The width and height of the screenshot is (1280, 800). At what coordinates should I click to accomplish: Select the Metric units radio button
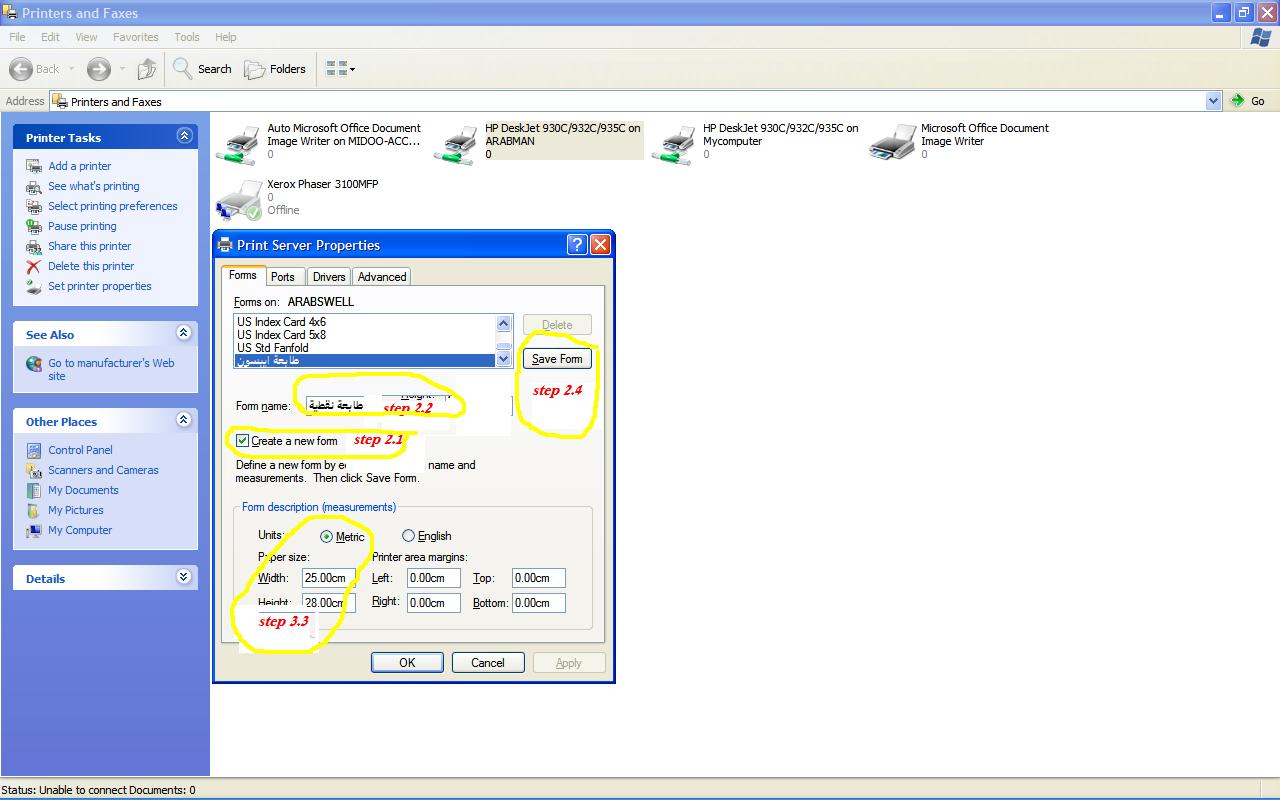pos(326,537)
